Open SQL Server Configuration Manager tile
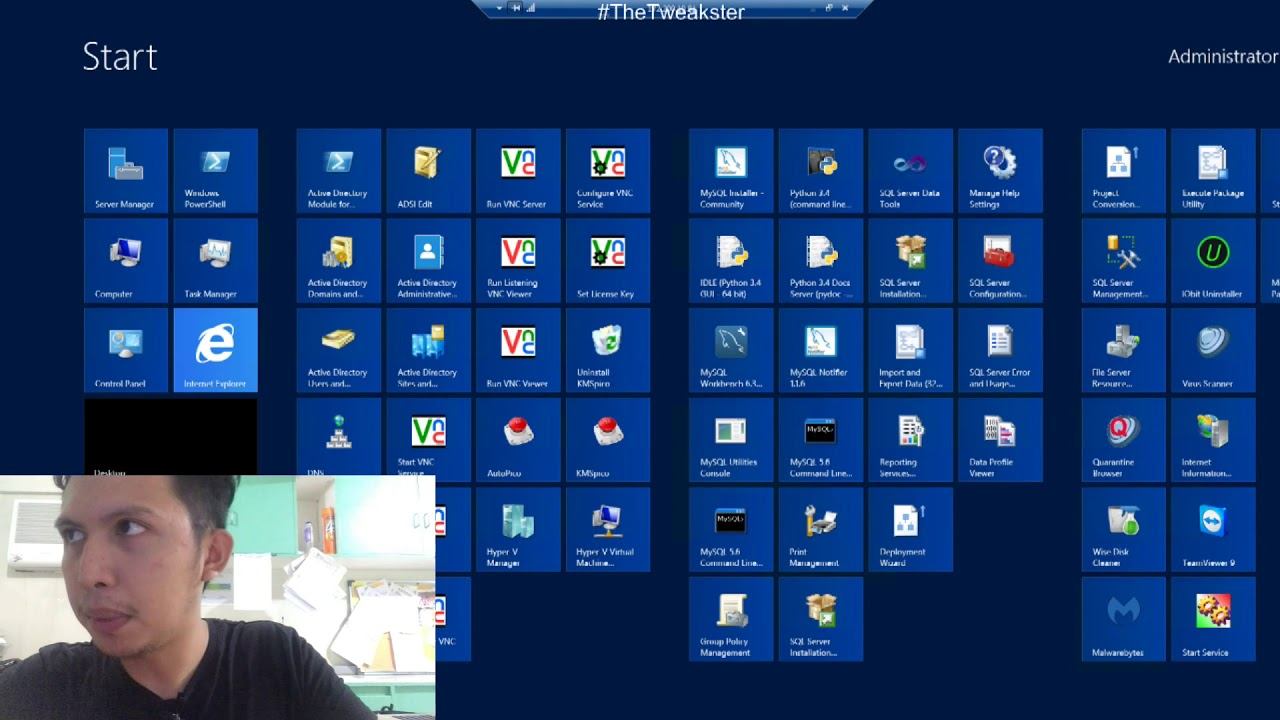 tap(1000, 261)
